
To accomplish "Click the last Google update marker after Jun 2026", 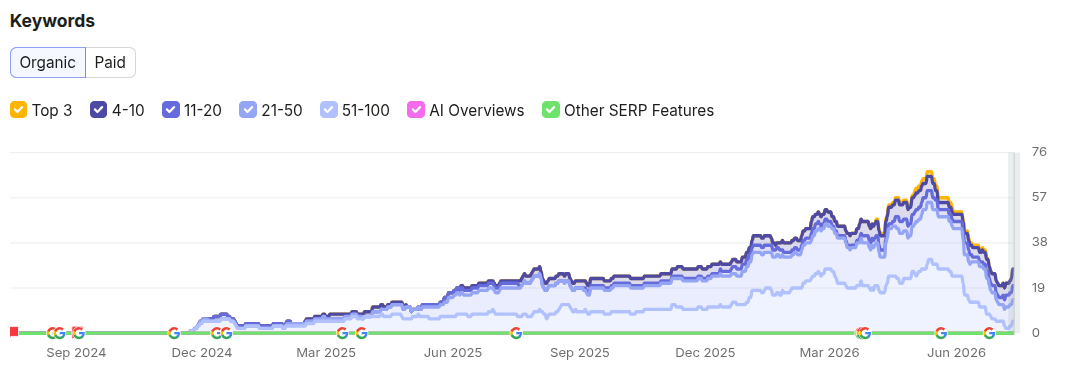I will pyautogui.click(x=990, y=333).
